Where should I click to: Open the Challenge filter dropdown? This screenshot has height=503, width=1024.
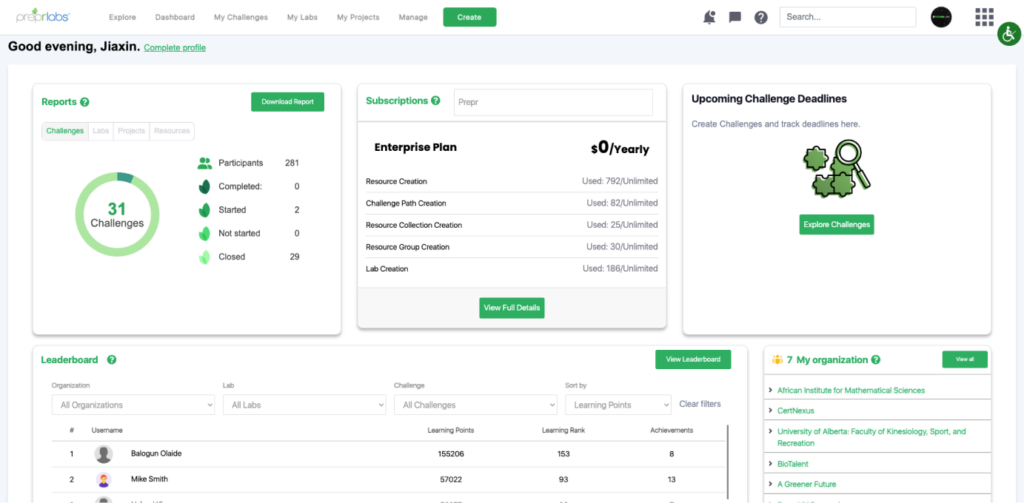[x=475, y=405]
